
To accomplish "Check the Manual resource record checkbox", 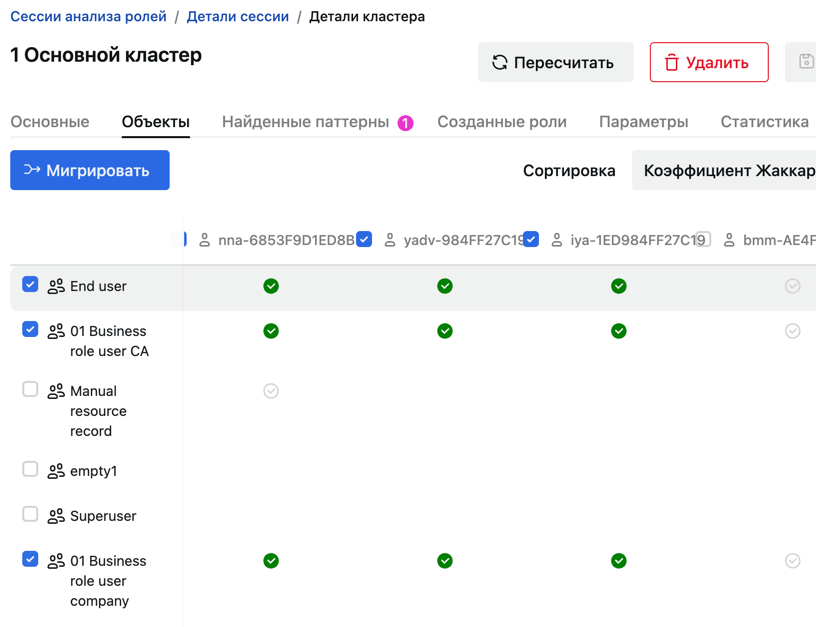I will (30, 389).
